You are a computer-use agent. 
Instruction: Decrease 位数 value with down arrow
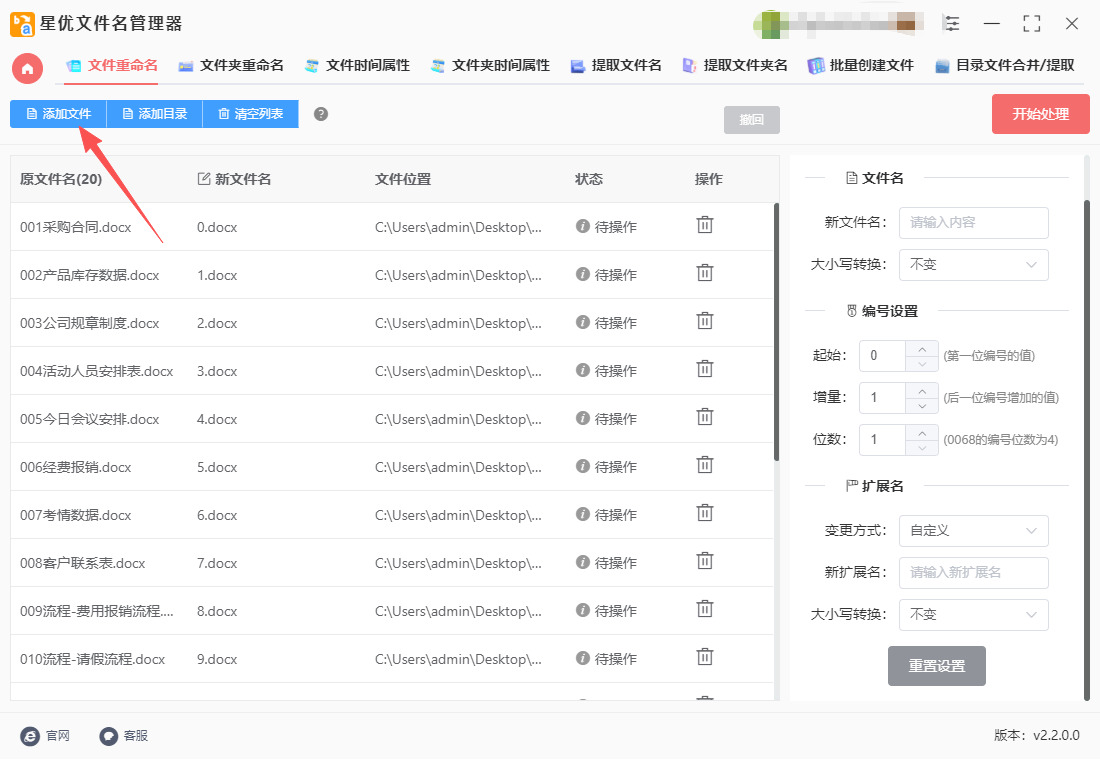point(922,448)
